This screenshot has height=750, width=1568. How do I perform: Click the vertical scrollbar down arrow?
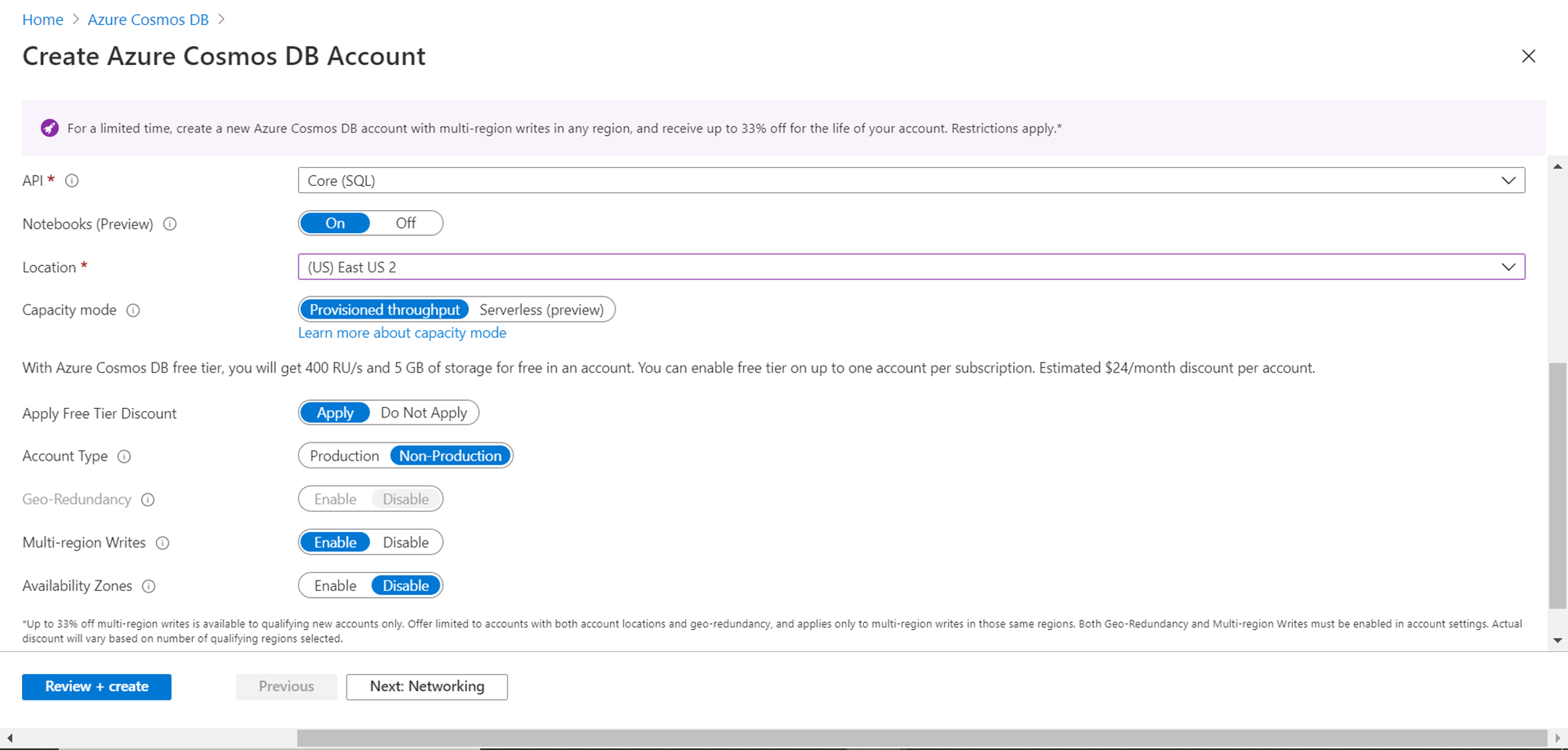click(1558, 640)
